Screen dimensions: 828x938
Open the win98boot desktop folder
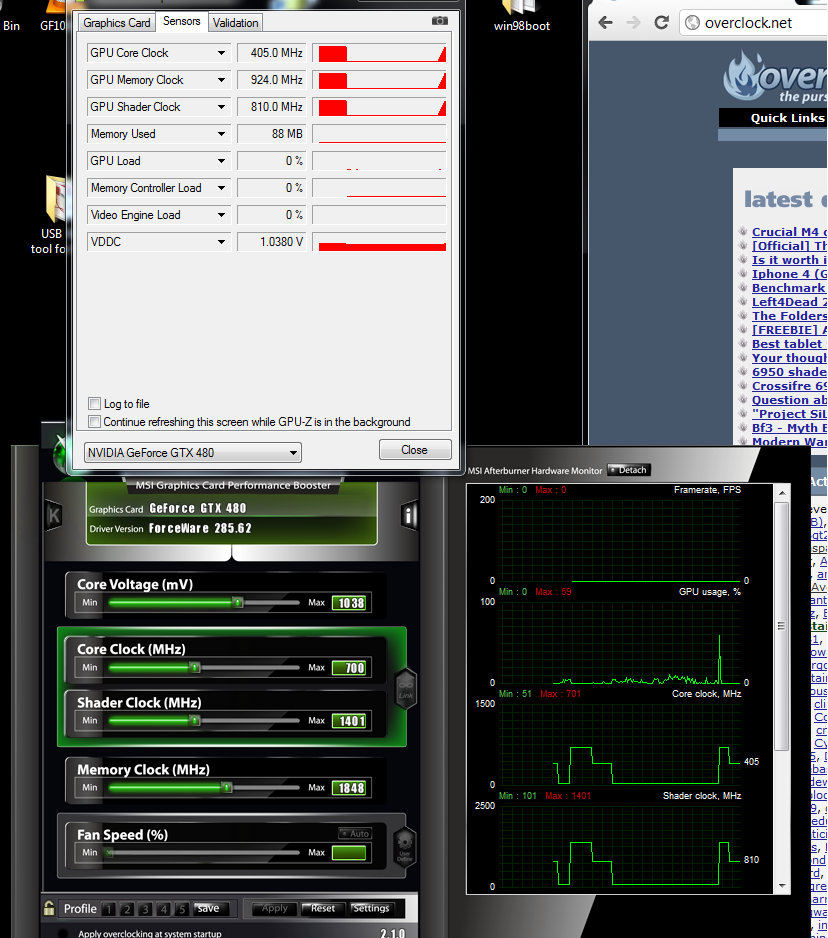522,16
